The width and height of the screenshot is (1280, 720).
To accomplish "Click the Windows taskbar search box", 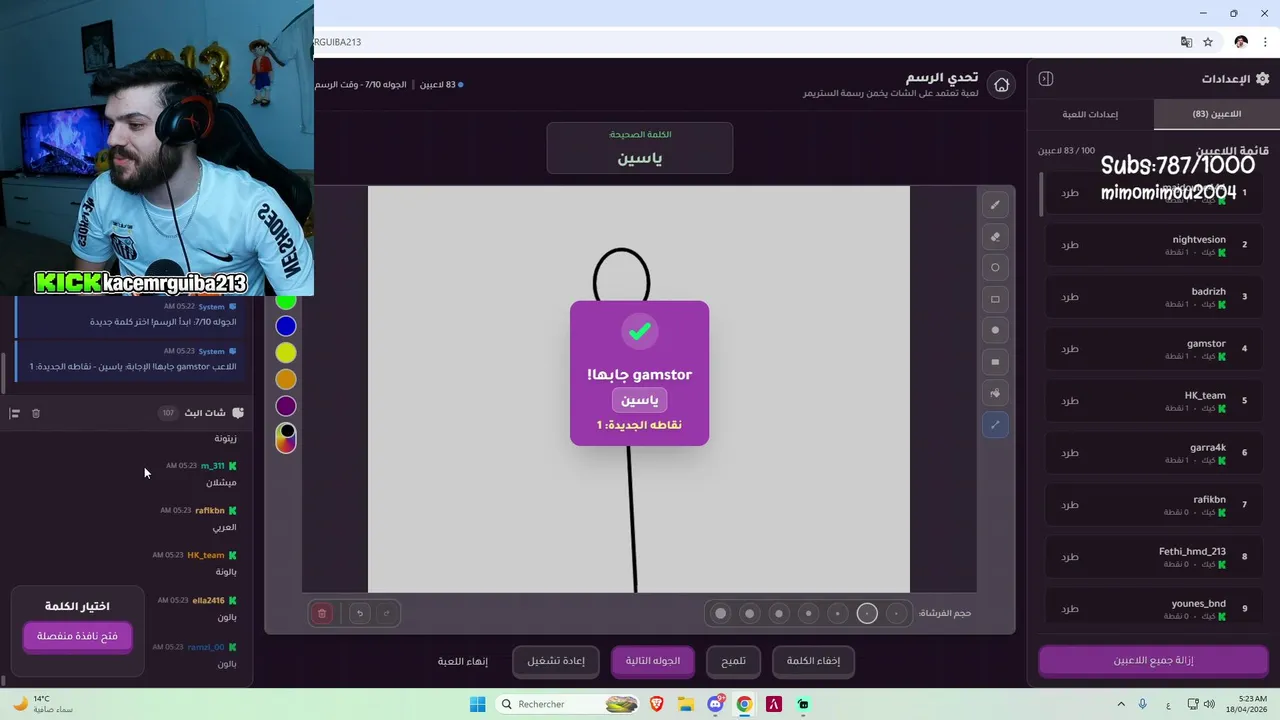I will pos(569,704).
